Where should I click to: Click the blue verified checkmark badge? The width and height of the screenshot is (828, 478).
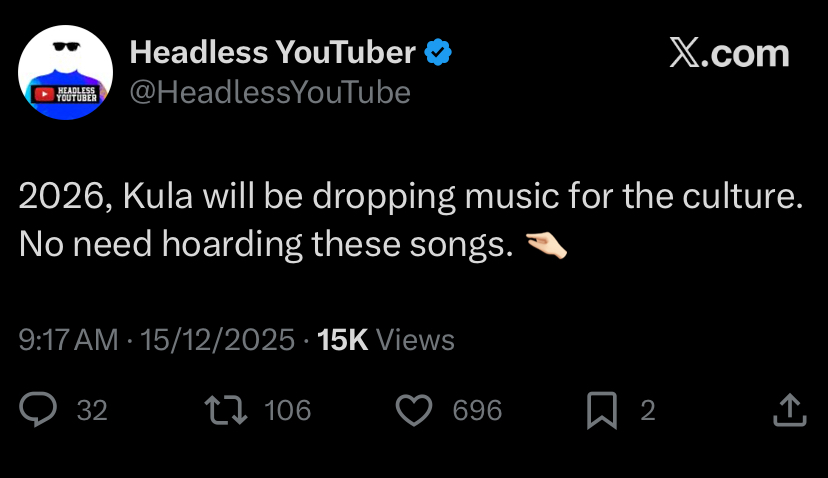(x=437, y=52)
